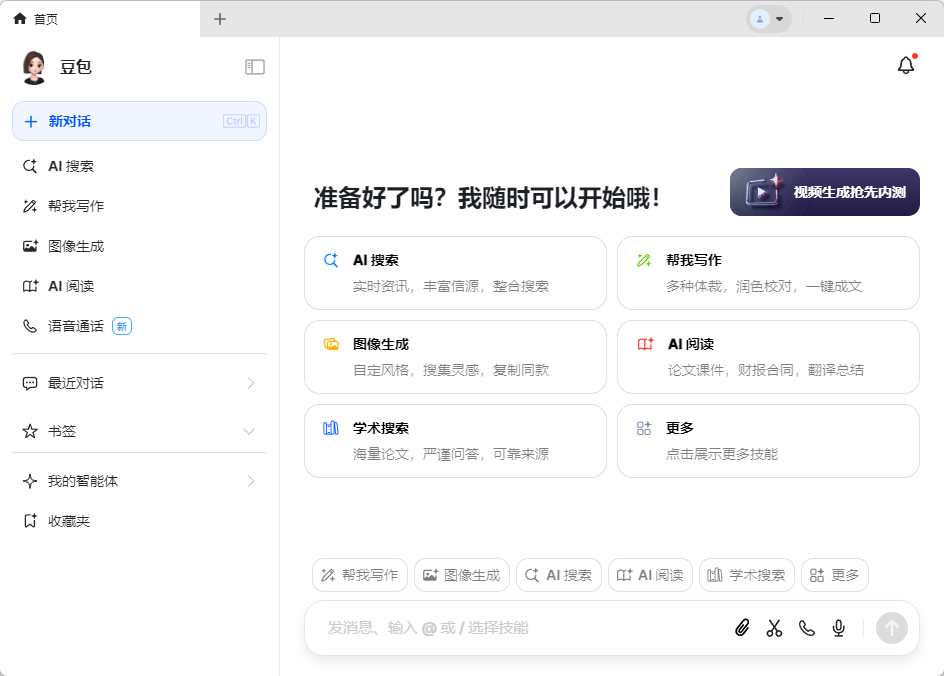The image size is (944, 676).
Task: Start a new chat with 新对话 button
Action: (140, 121)
